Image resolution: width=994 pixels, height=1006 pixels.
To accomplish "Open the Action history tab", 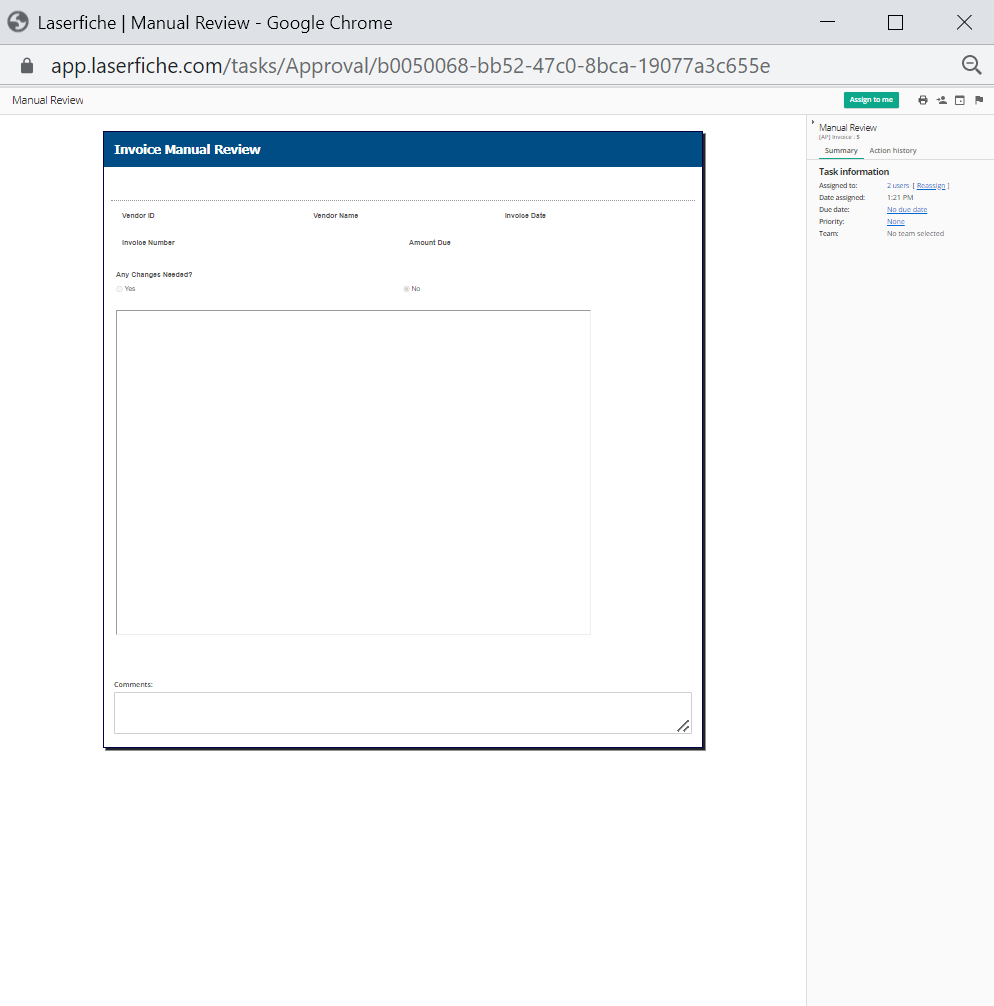I will click(893, 151).
